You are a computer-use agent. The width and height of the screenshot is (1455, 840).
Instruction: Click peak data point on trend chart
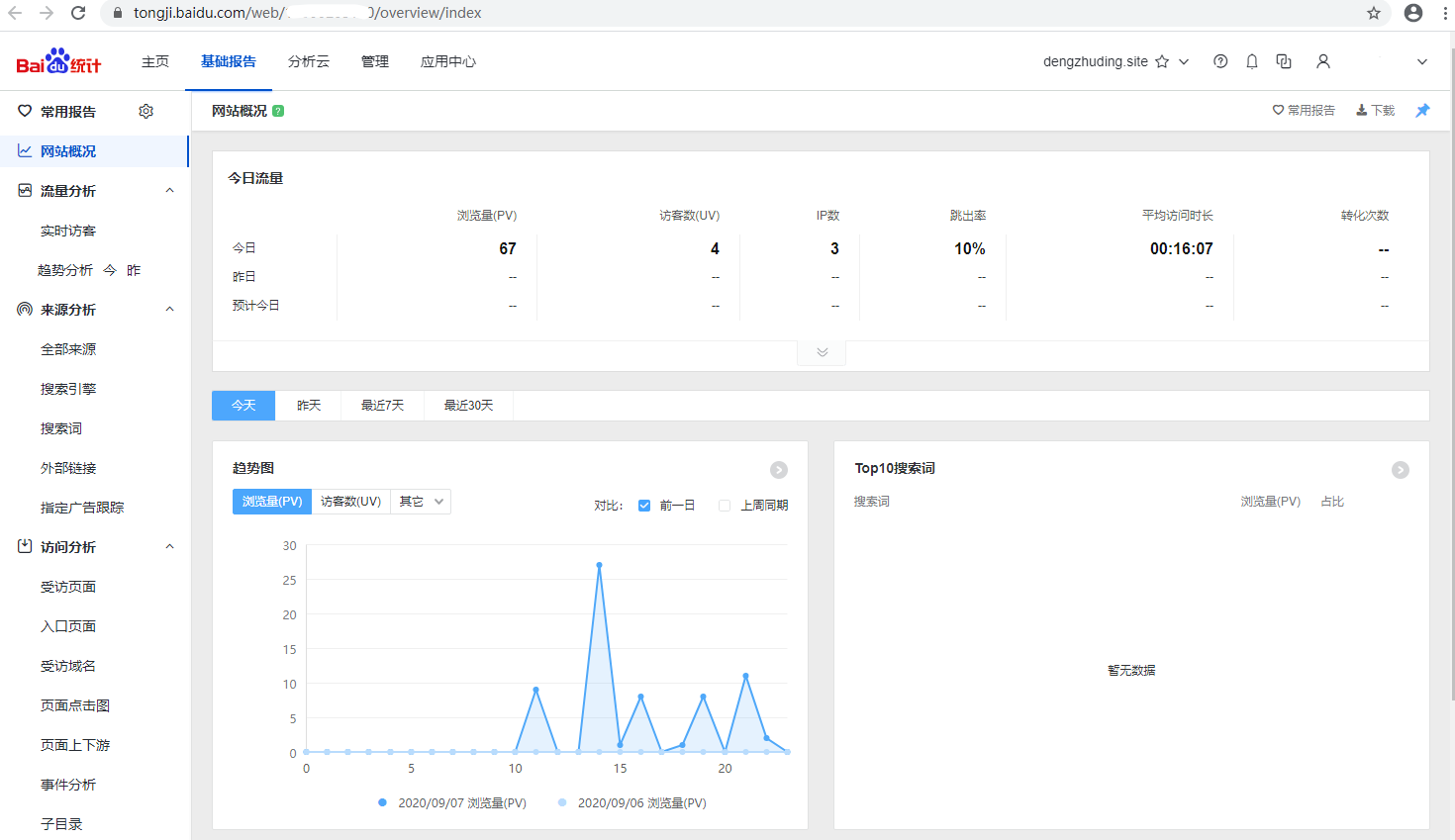(599, 565)
